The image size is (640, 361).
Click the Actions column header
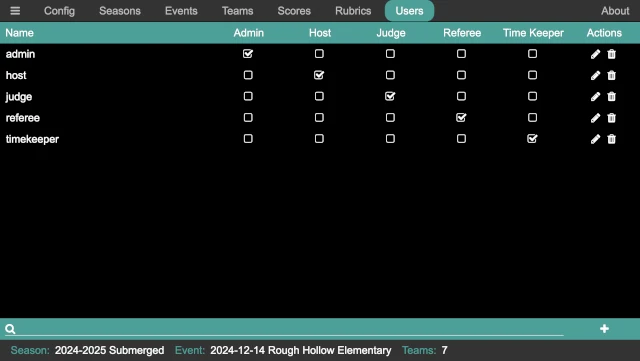pyautogui.click(x=604, y=33)
